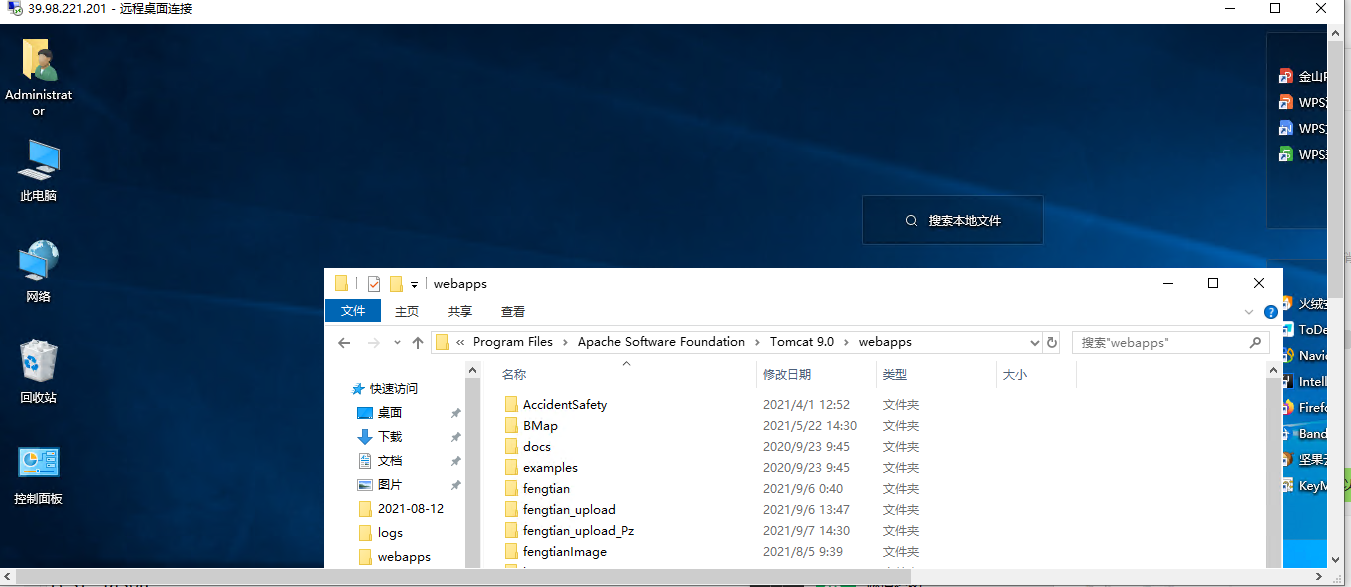Click the 搜索"webapps" search field
The image size is (1351, 587).
[1160, 343]
